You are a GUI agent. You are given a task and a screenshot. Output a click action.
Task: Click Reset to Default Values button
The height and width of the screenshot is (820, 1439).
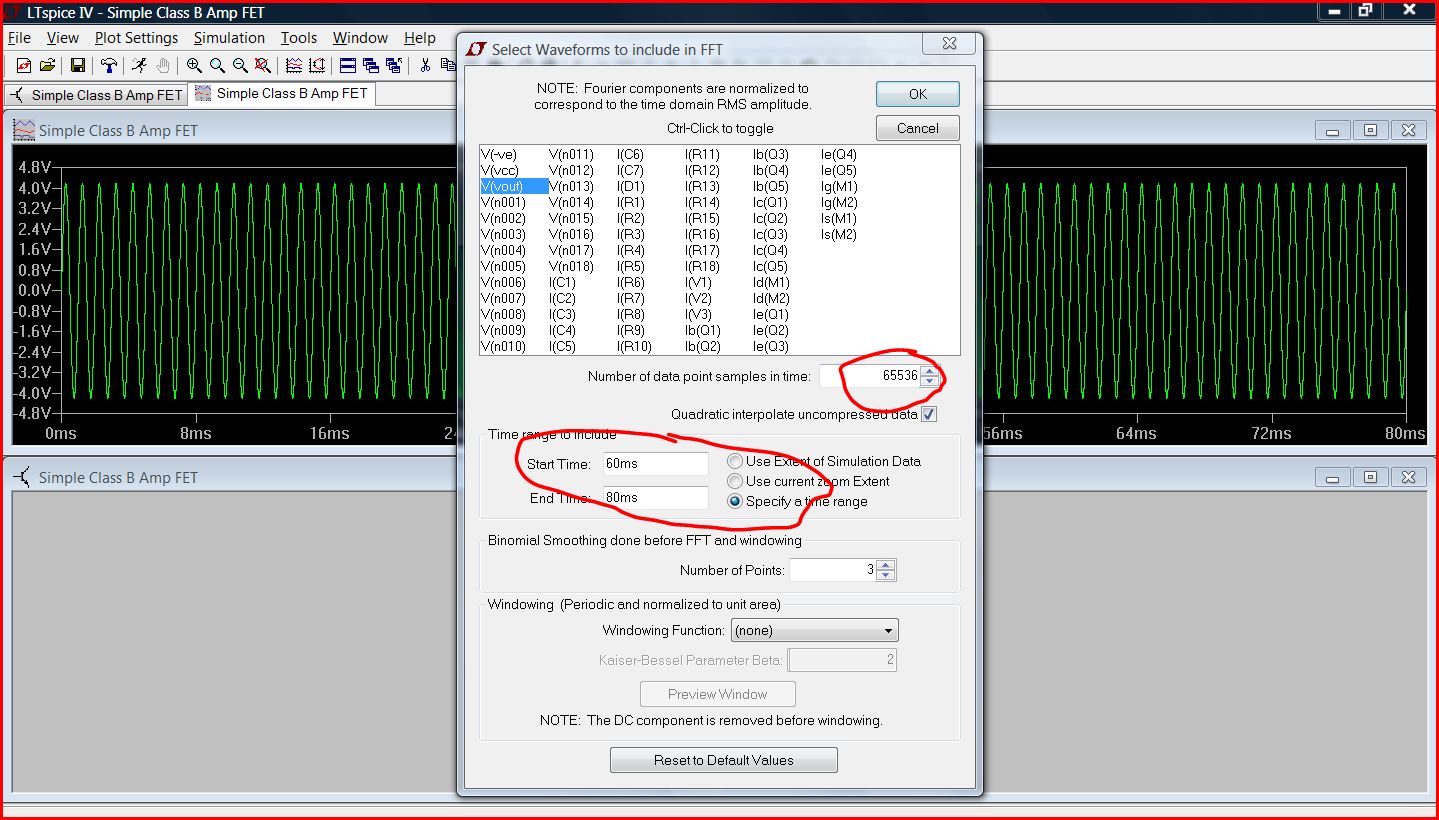[724, 760]
